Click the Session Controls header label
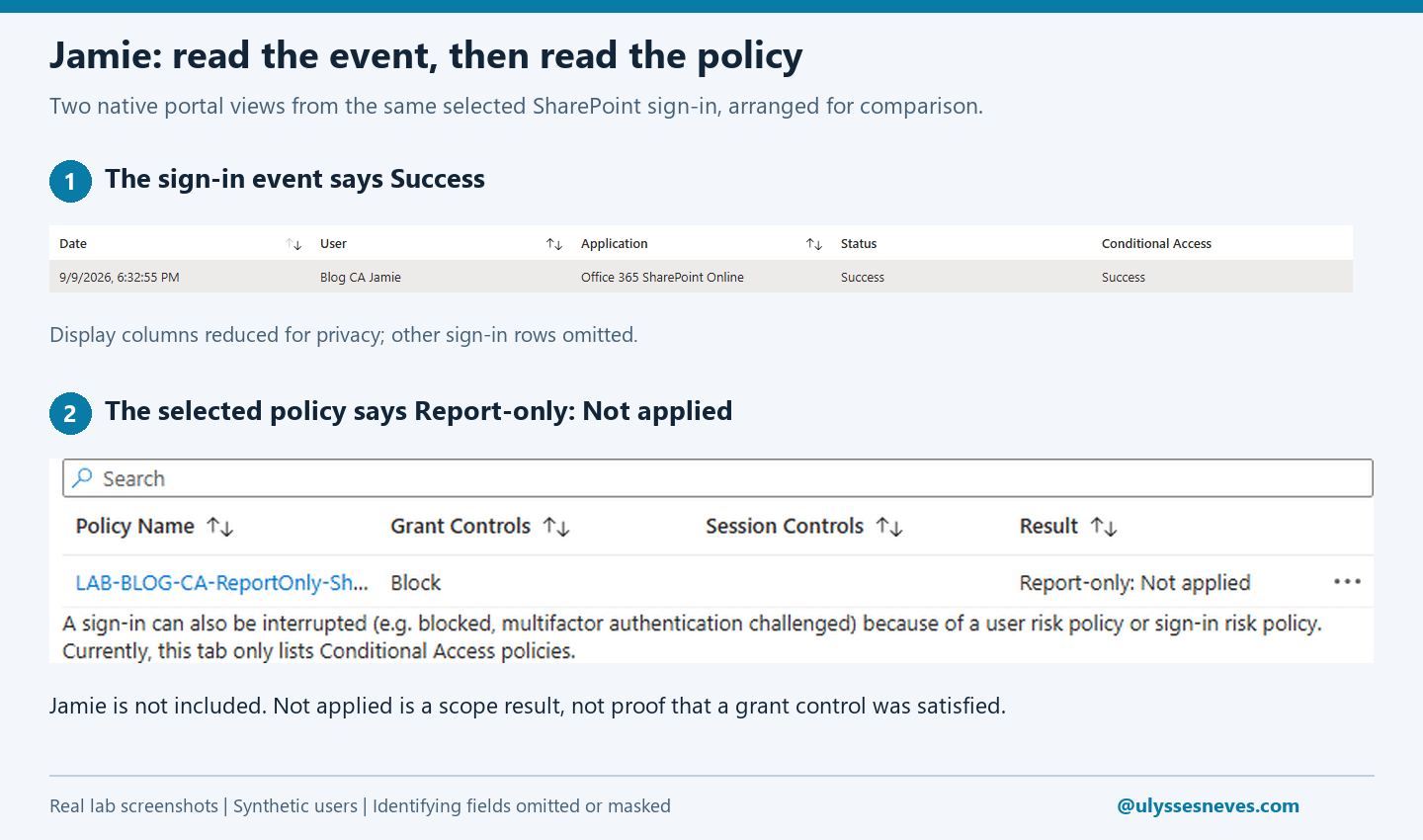 coord(785,527)
